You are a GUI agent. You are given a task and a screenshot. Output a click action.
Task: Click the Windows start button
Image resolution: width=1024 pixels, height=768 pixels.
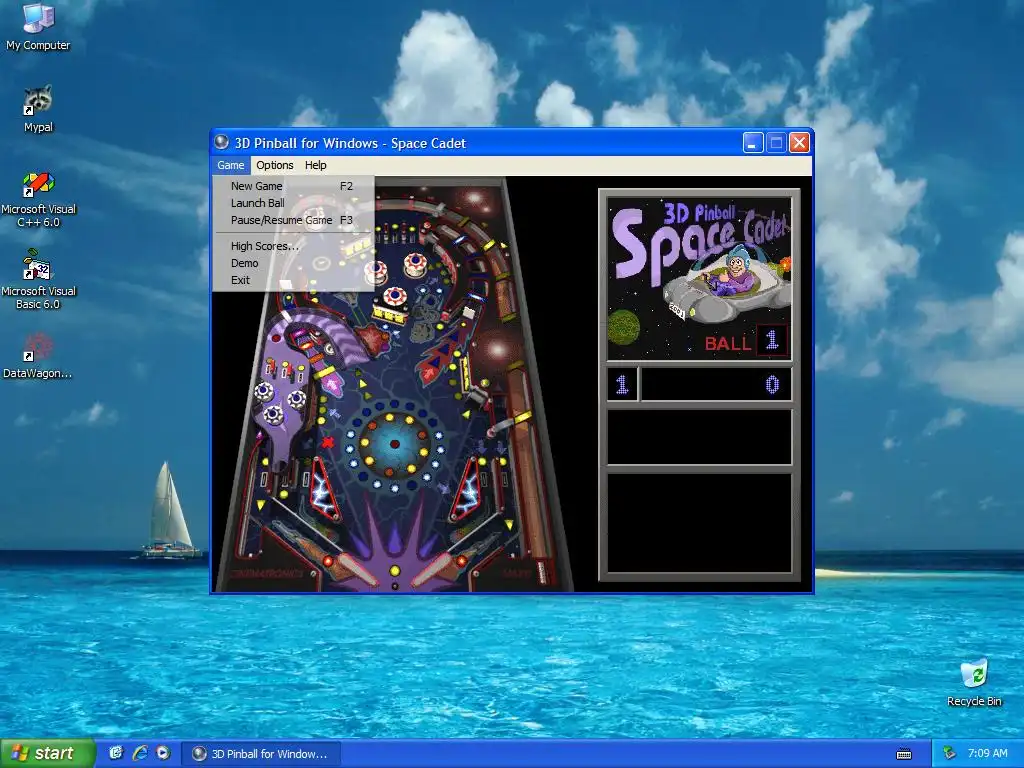pos(46,753)
